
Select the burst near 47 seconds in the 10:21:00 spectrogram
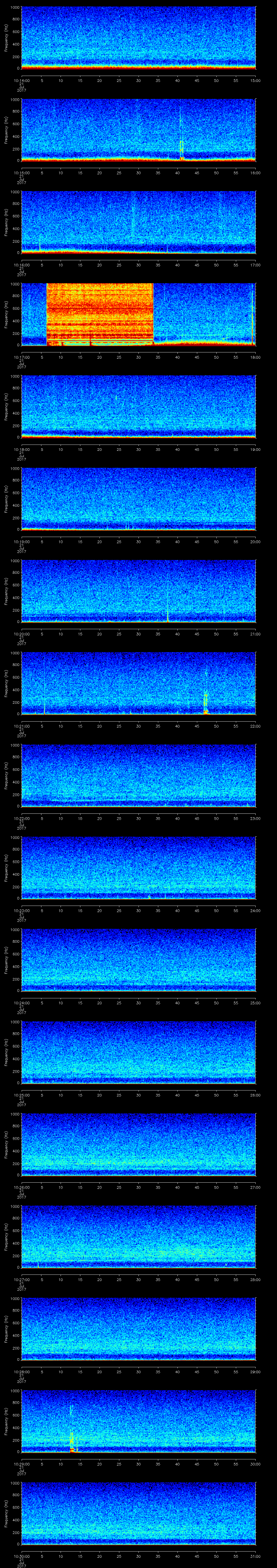206,703
